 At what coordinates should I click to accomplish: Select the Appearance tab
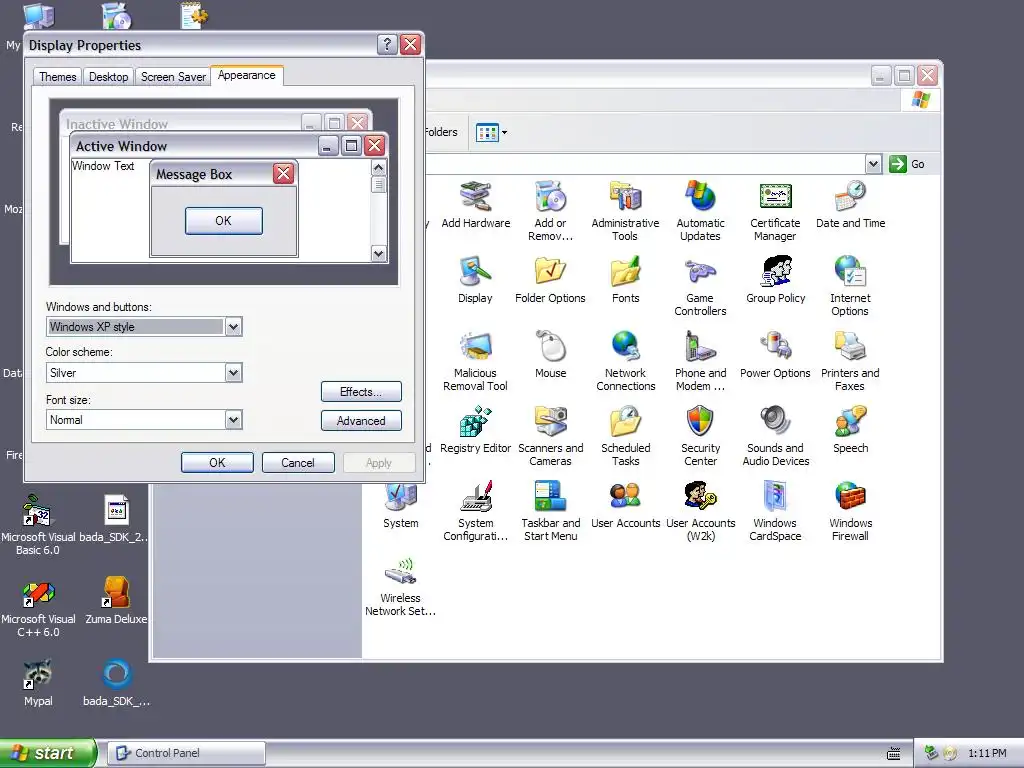pyautogui.click(x=247, y=75)
